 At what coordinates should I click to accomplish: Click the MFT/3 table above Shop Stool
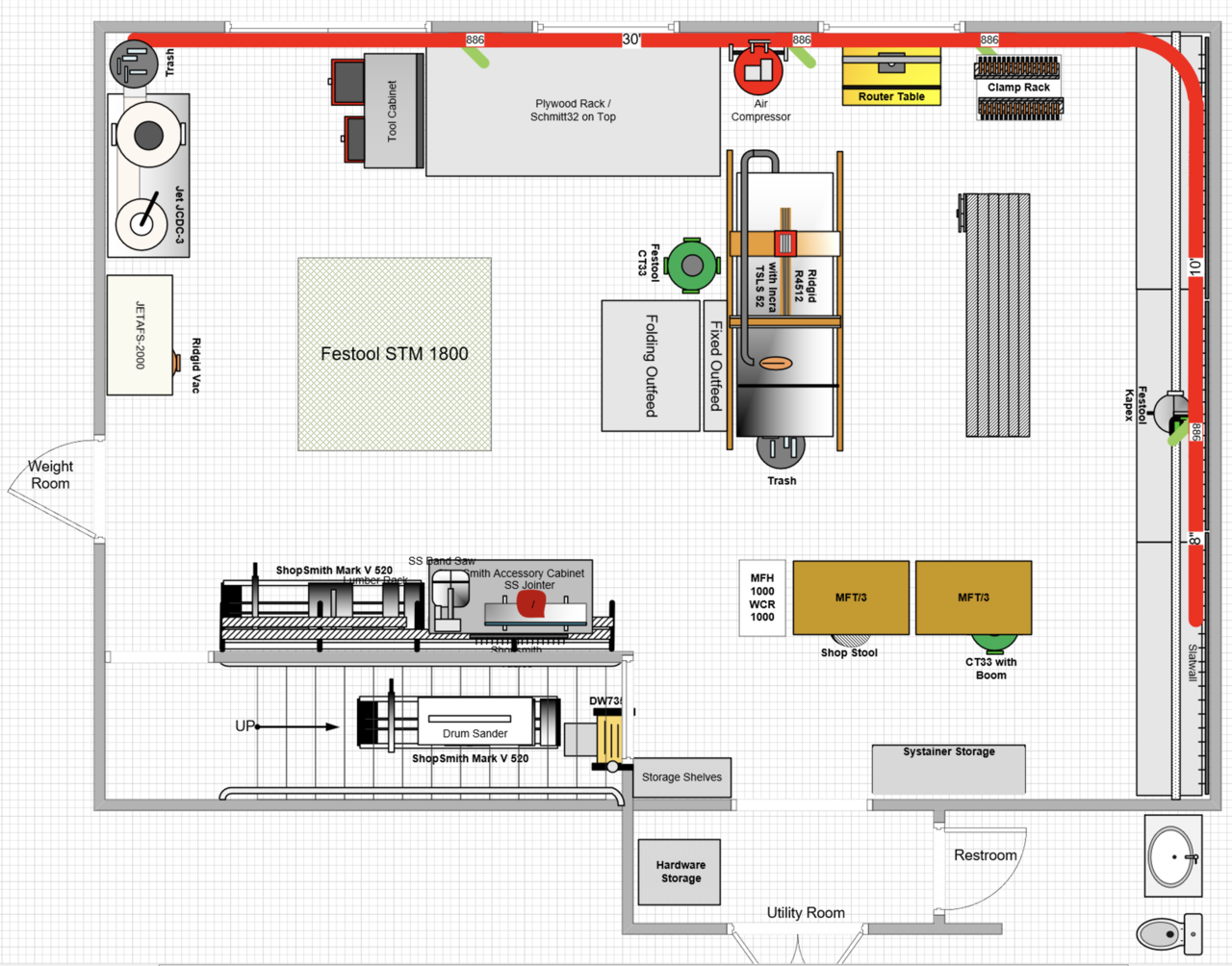click(851, 597)
